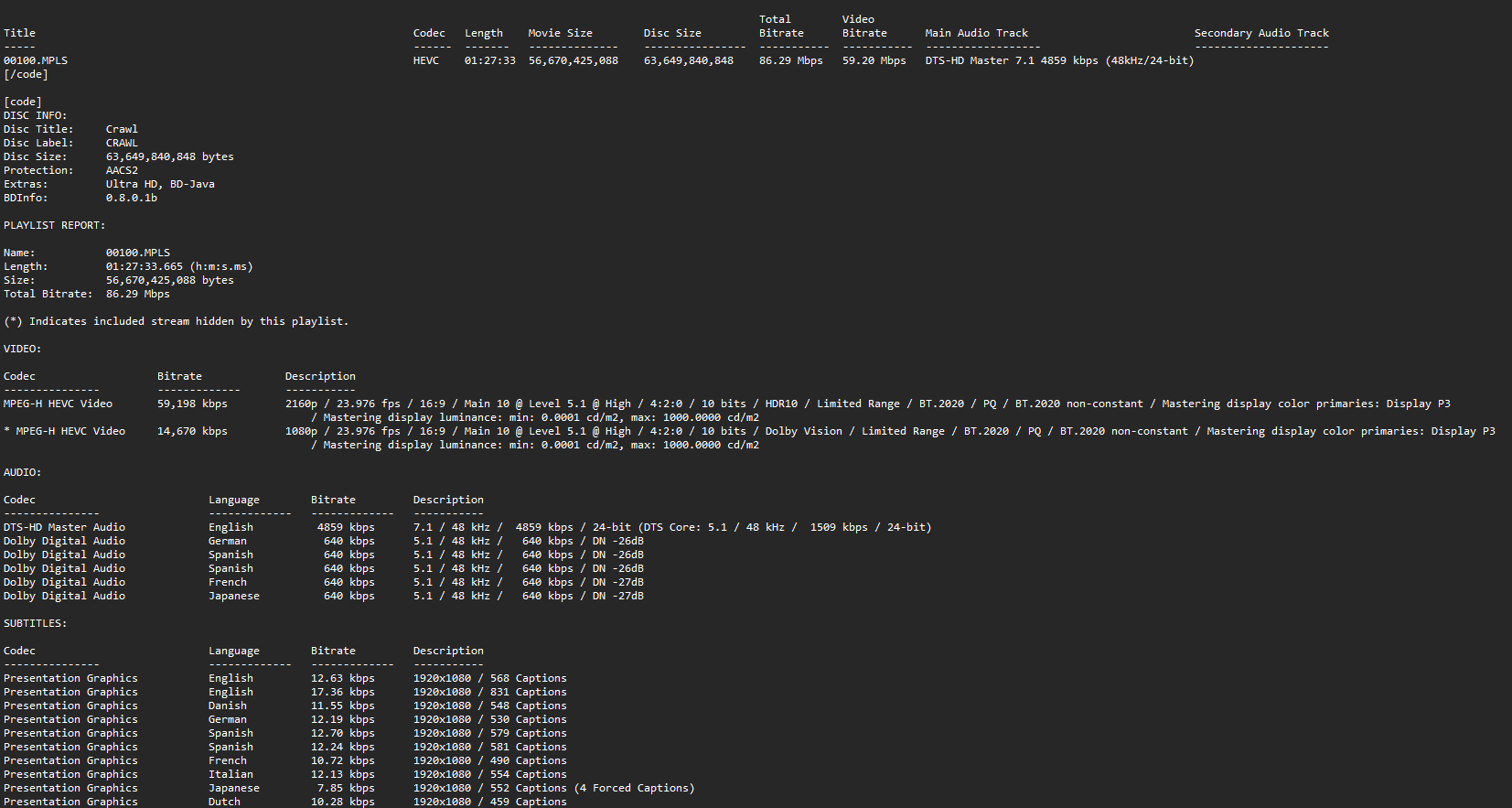The height and width of the screenshot is (808, 1512).
Task: Click the 'DTS-HD Master Audio' codec entry
Action: coord(64,527)
